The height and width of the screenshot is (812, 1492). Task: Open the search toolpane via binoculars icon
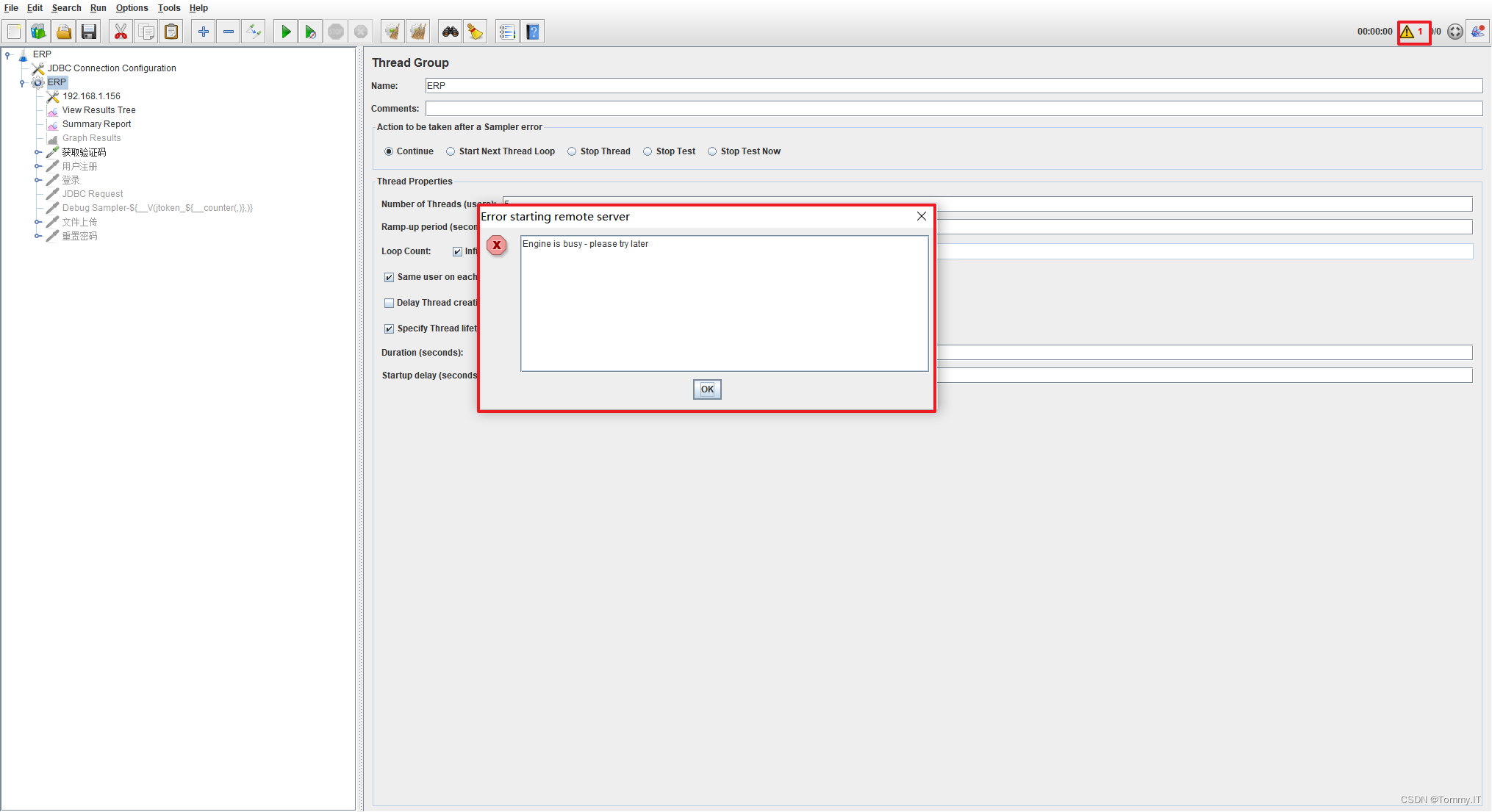coord(449,31)
